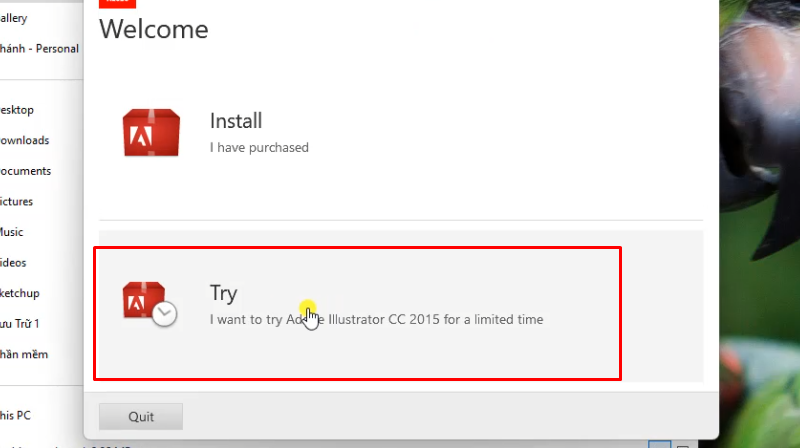
Task: Click the red Adobe Install box icon
Action: (x=151, y=133)
